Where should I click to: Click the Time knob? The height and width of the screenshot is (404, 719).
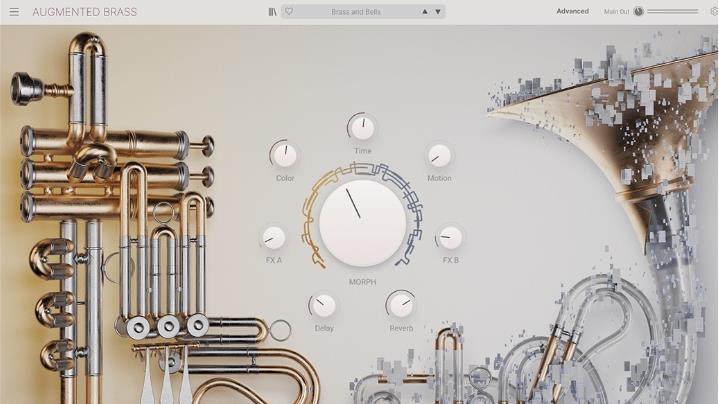coord(362,127)
